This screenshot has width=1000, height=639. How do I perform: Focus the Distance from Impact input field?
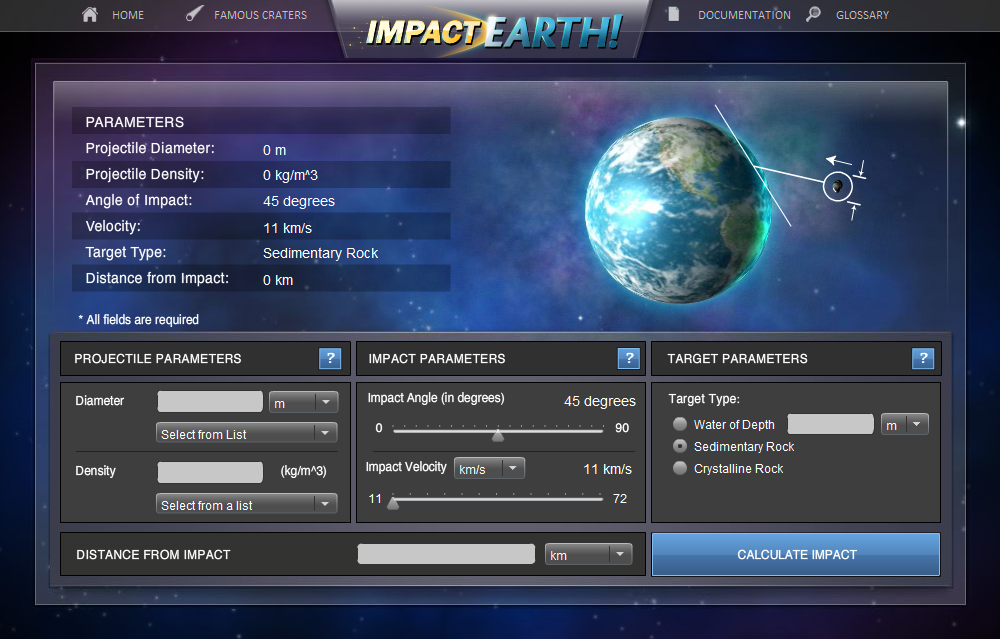pyautogui.click(x=446, y=554)
